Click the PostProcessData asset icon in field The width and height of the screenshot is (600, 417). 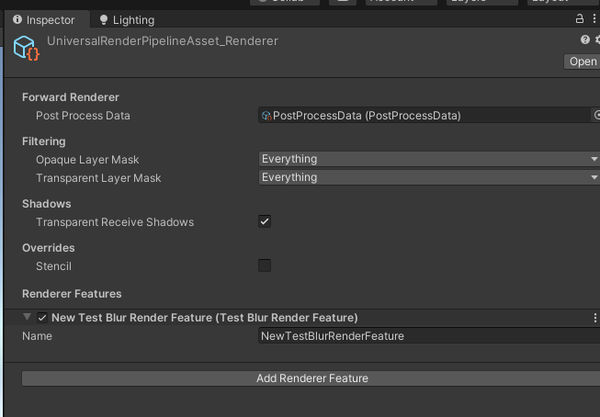coord(266,116)
